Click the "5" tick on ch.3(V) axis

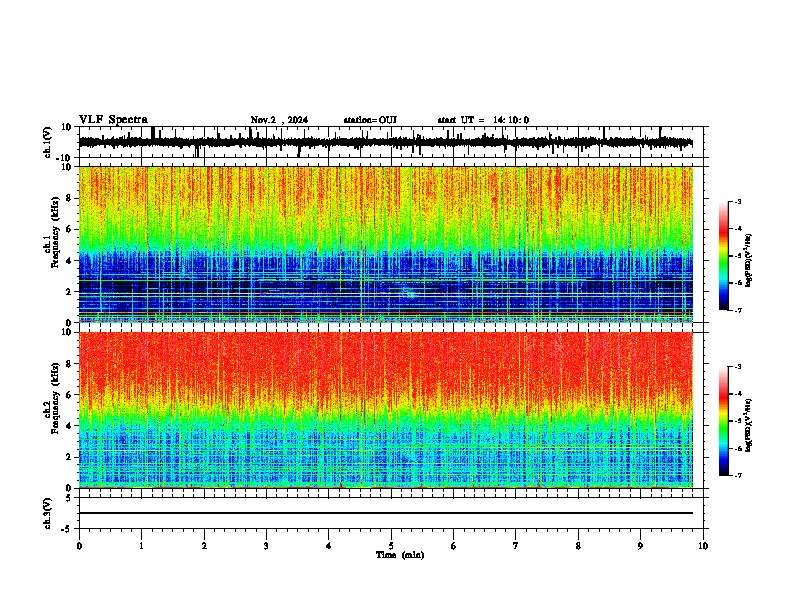pyautogui.click(x=70, y=497)
